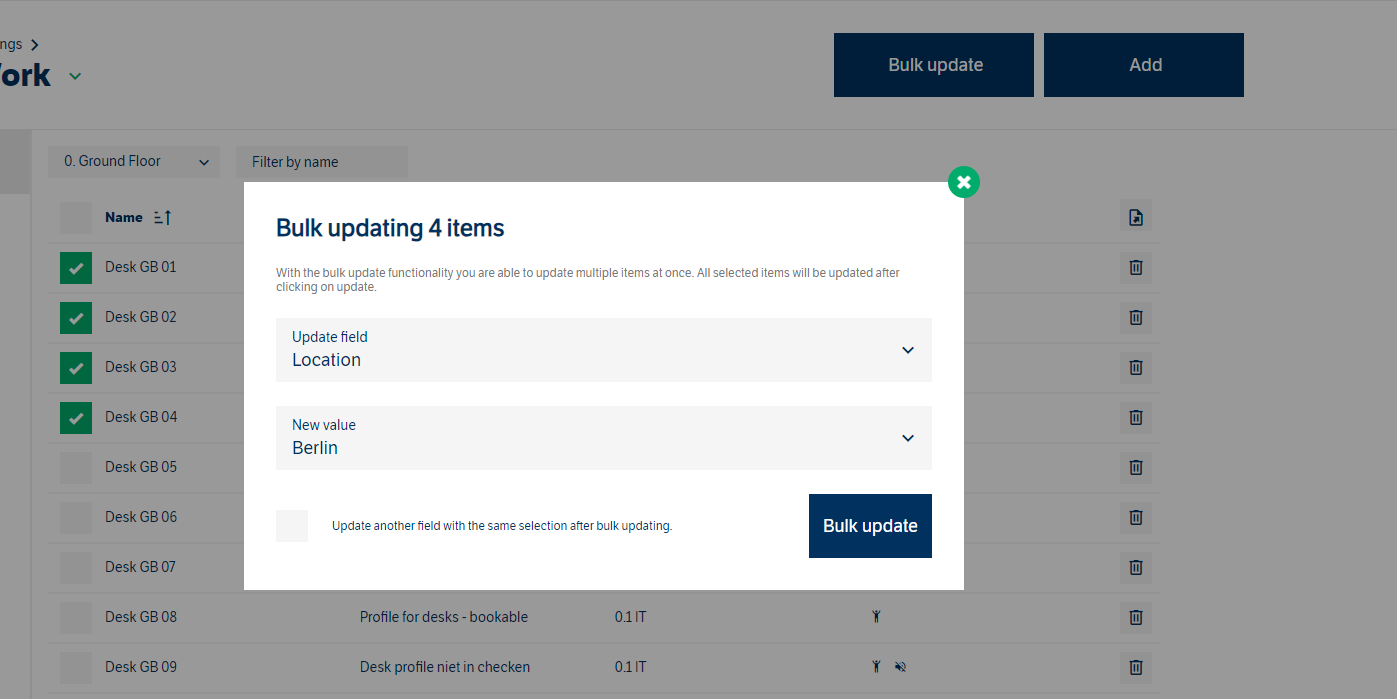Click trash icon in Desk GB 09 row
The image size is (1397, 699).
(1136, 667)
